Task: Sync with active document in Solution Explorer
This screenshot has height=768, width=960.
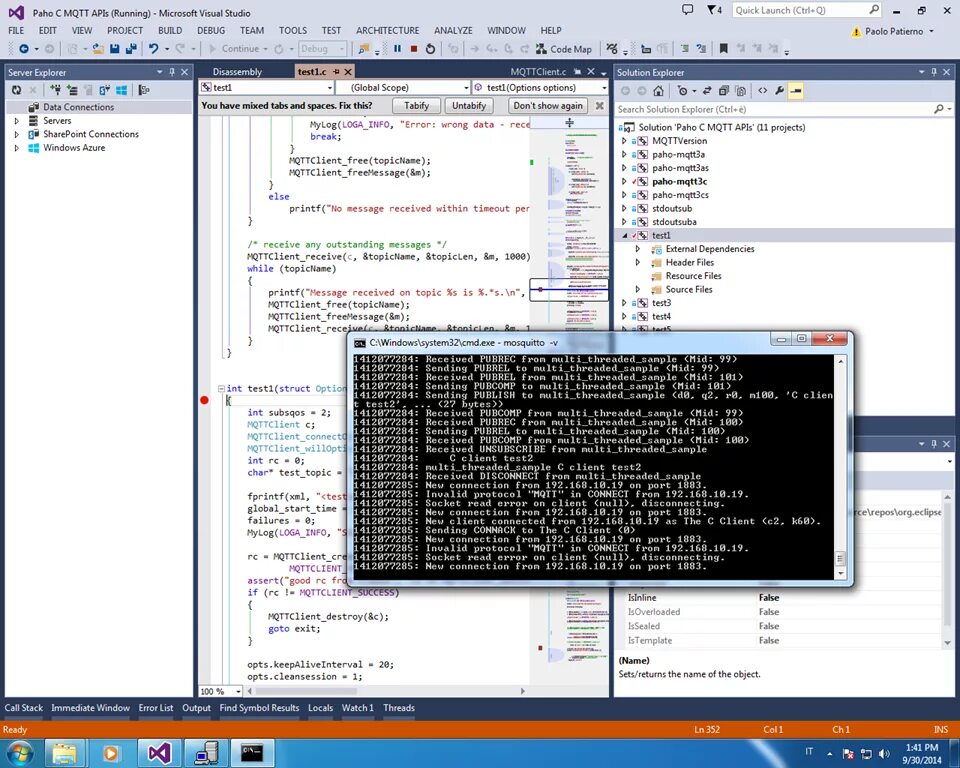Action: tap(707, 91)
